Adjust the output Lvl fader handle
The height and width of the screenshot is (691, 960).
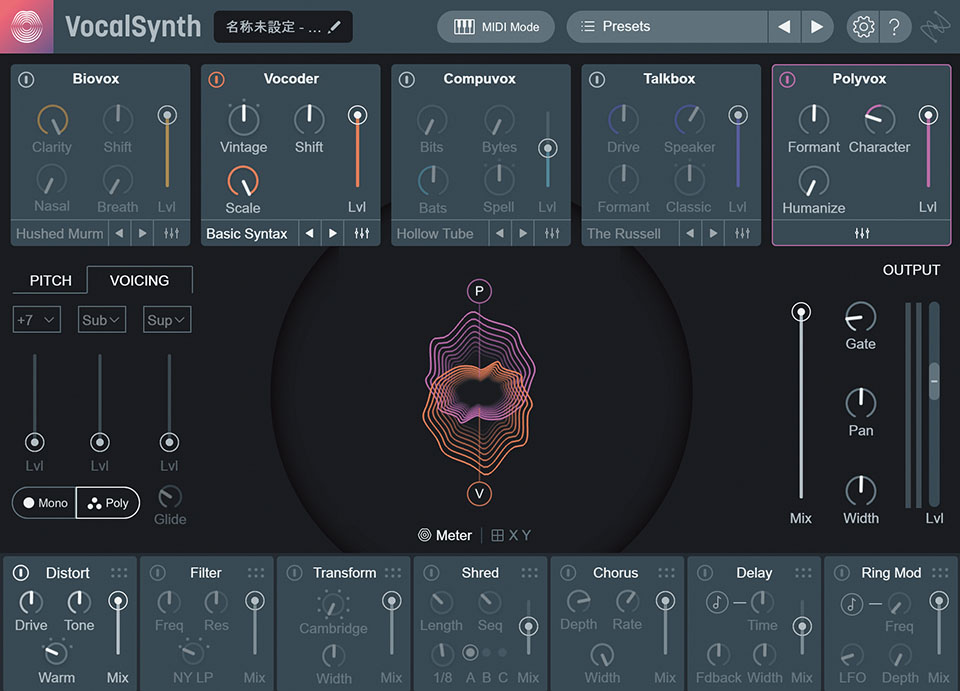pyautogui.click(x=934, y=381)
